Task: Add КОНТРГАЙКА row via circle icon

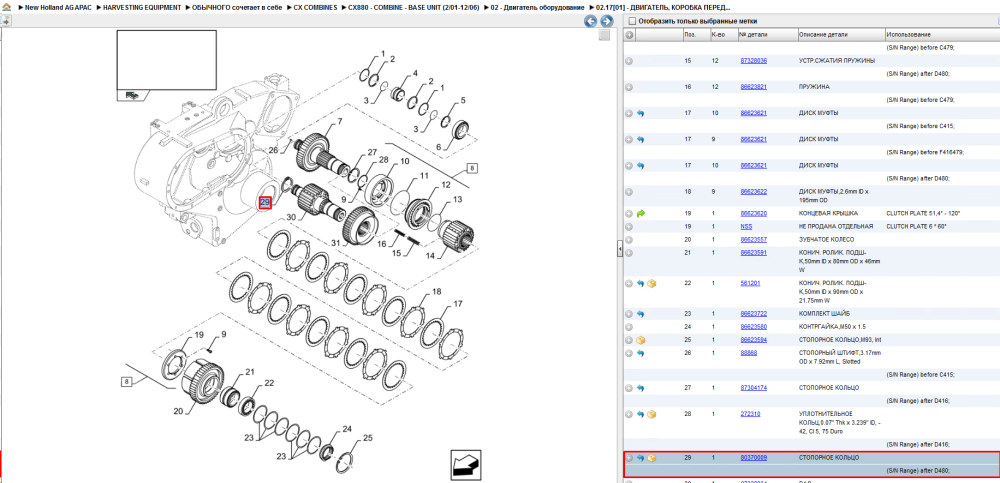Action: pos(629,327)
